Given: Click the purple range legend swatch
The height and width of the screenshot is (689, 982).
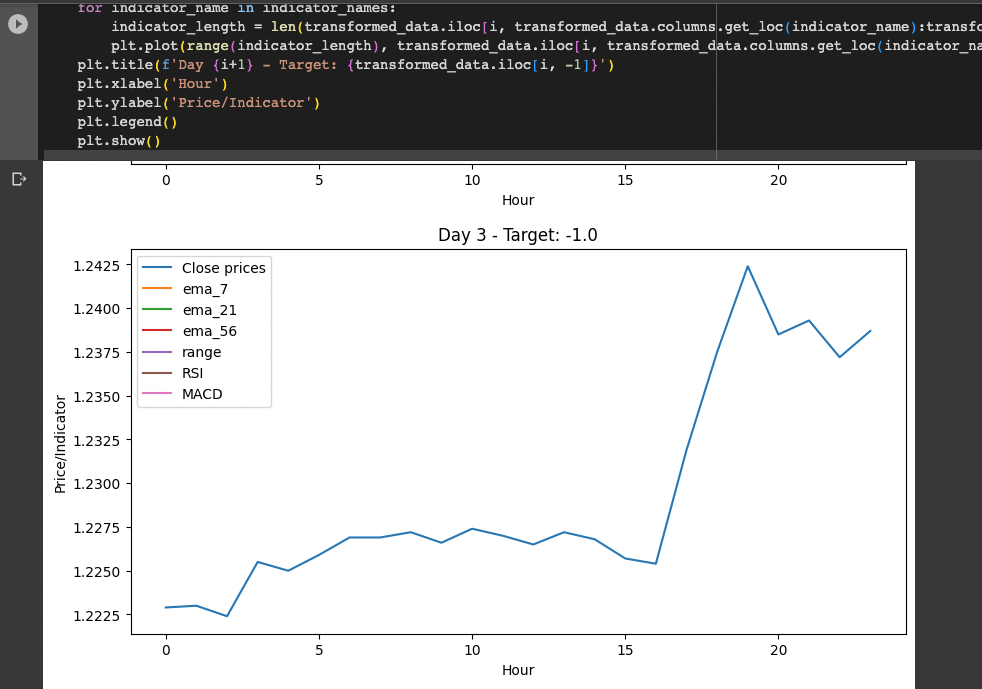Looking at the screenshot, I should [x=157, y=352].
